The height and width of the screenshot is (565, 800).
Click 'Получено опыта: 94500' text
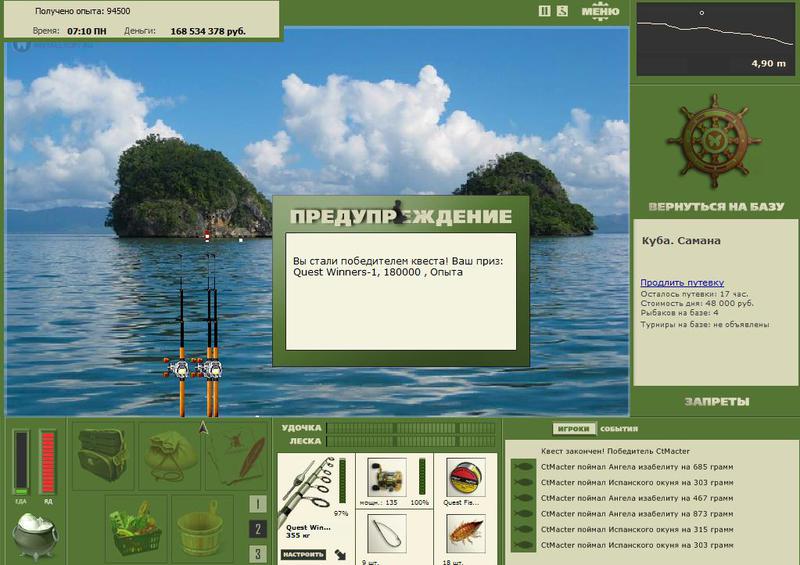tap(83, 11)
